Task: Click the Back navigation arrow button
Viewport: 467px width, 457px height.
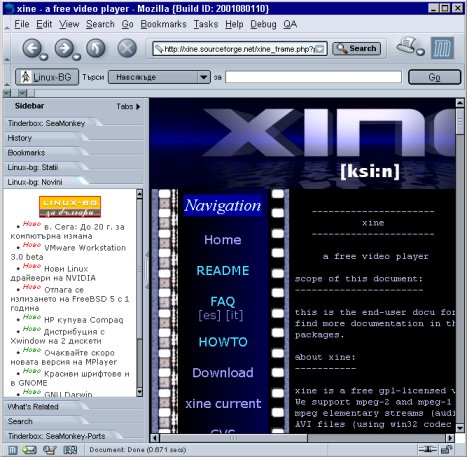Action: (32, 48)
